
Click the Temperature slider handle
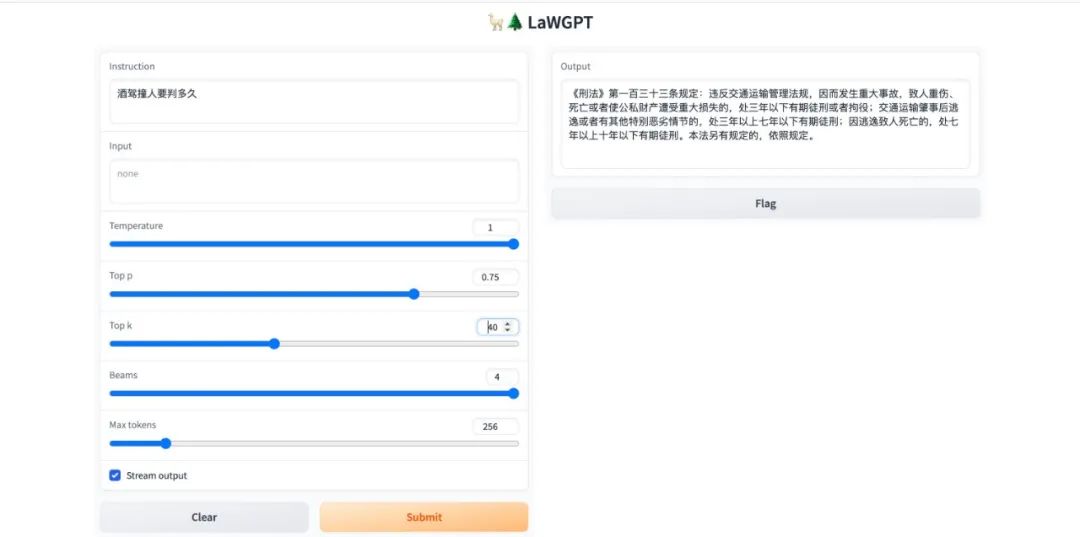(x=513, y=244)
